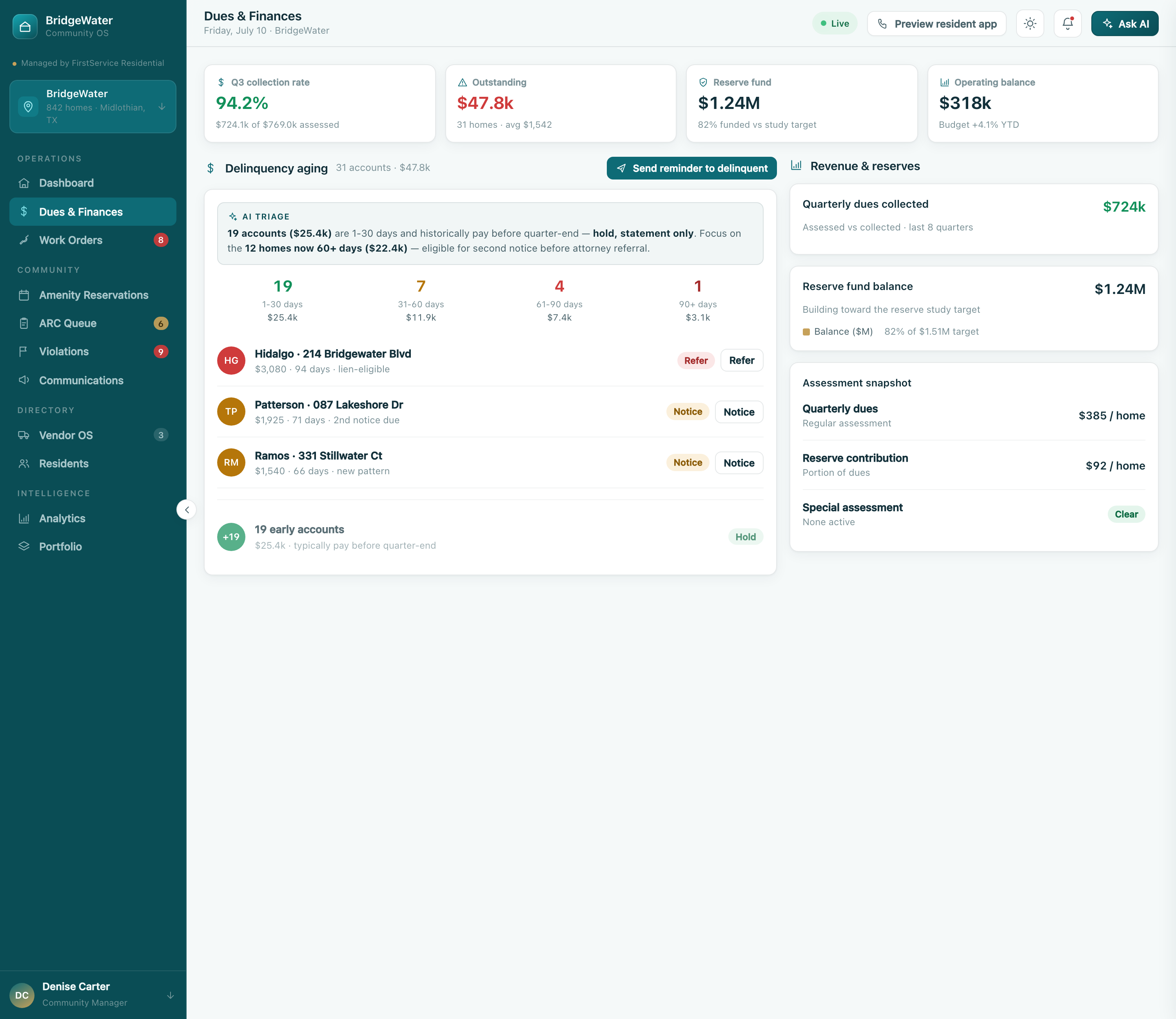Click the HG avatar for Hidalgo

[x=231, y=361]
